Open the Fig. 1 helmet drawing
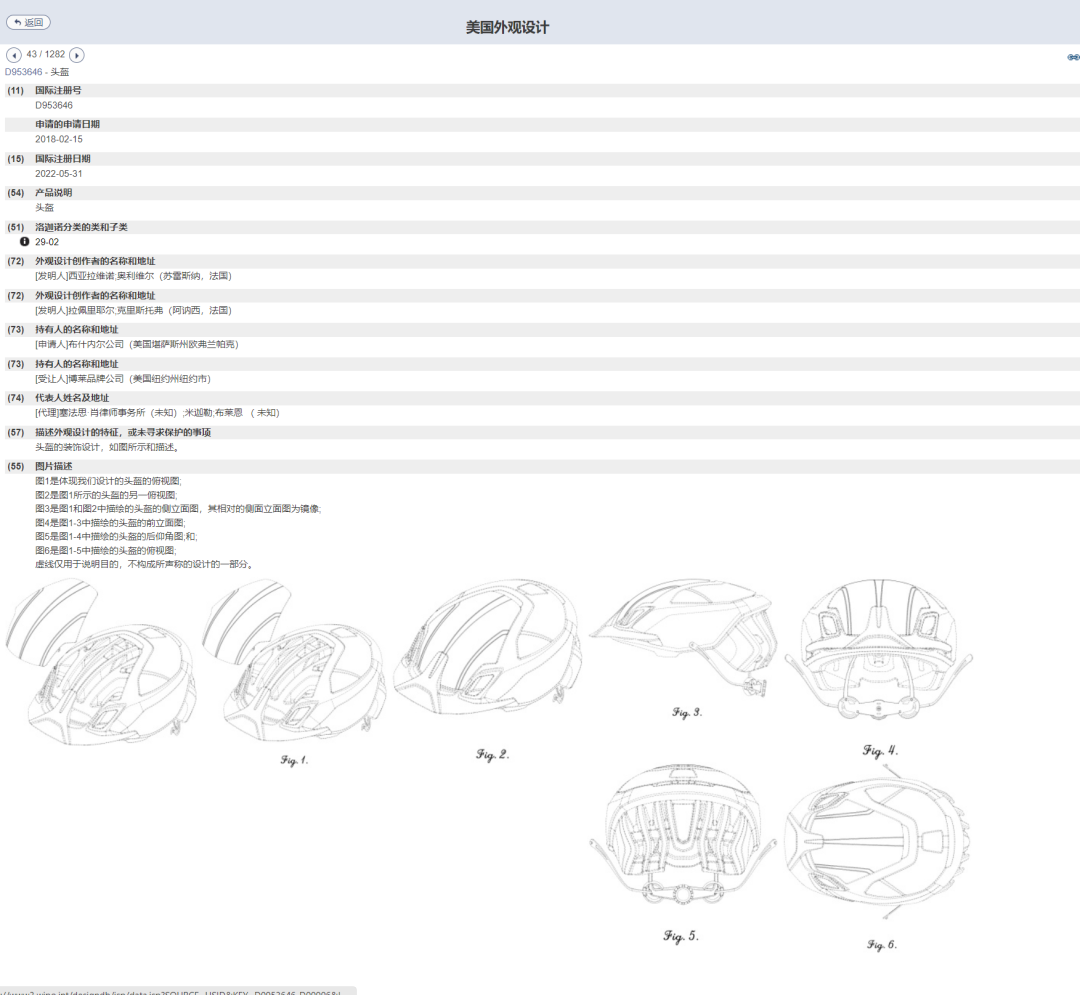Viewport: 1080px width, 995px height. click(x=295, y=671)
